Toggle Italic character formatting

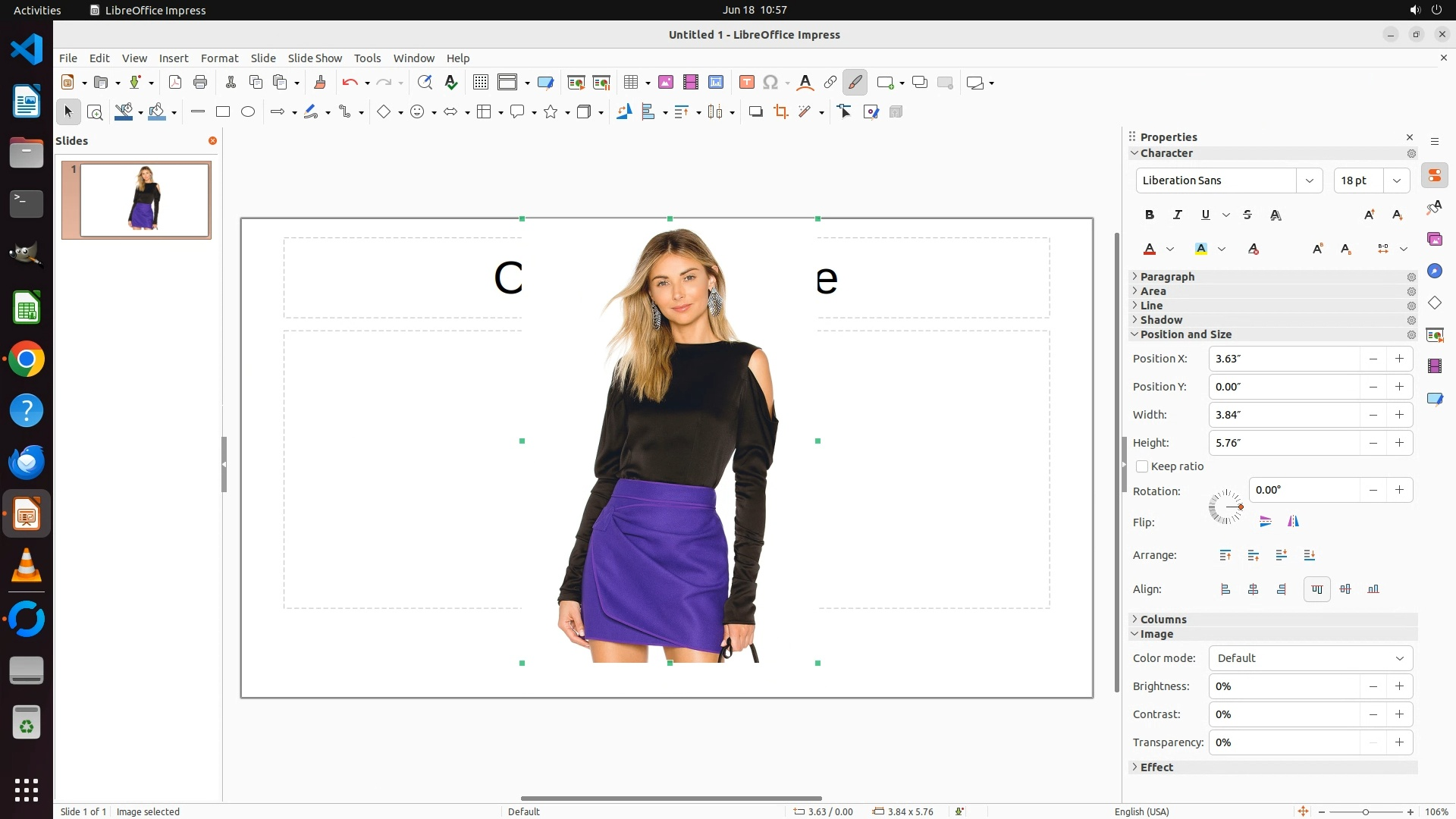[x=1178, y=215]
